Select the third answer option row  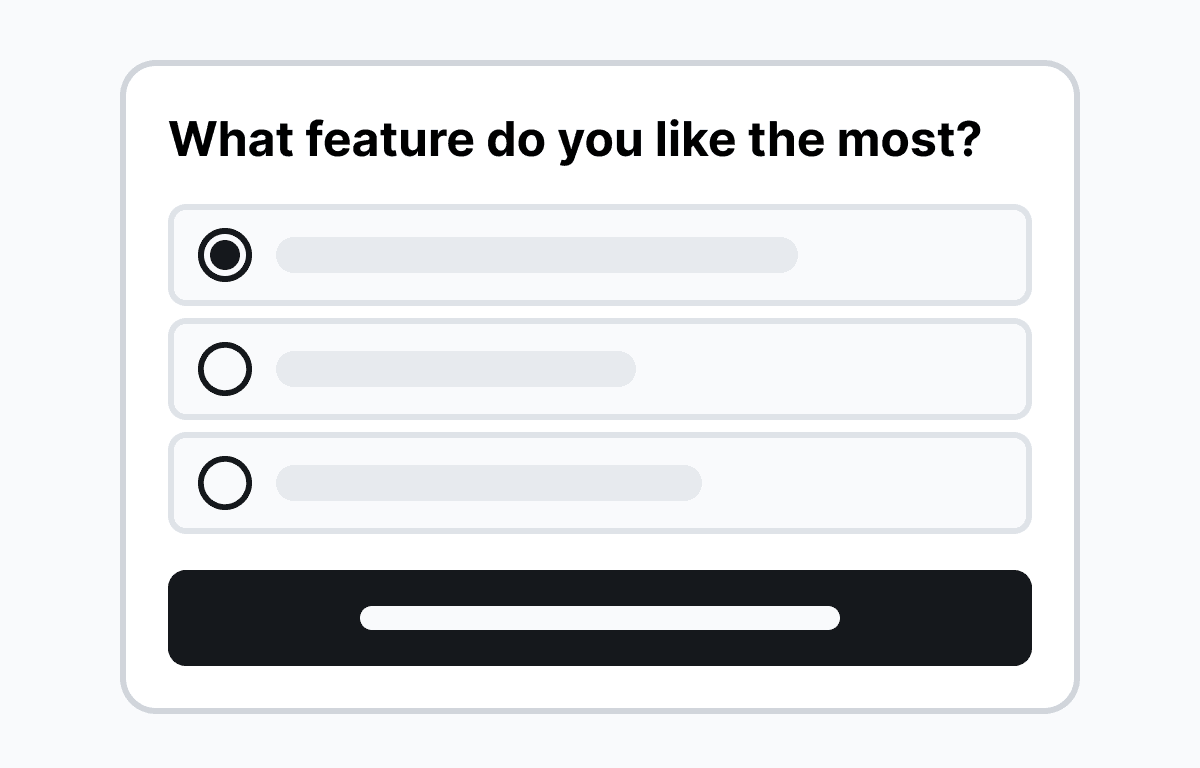[x=600, y=483]
